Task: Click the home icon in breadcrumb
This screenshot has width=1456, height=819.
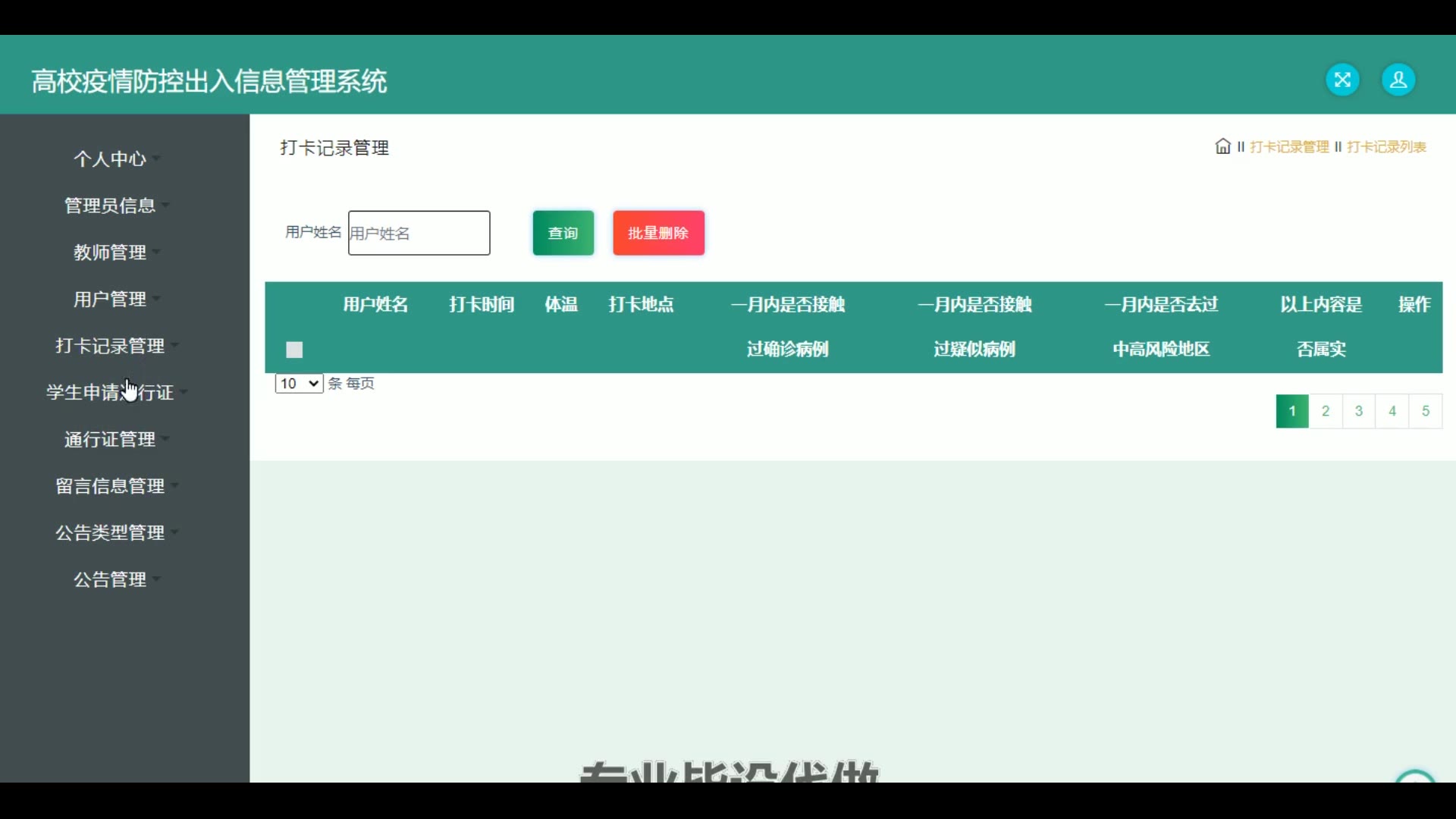Action: tap(1222, 146)
